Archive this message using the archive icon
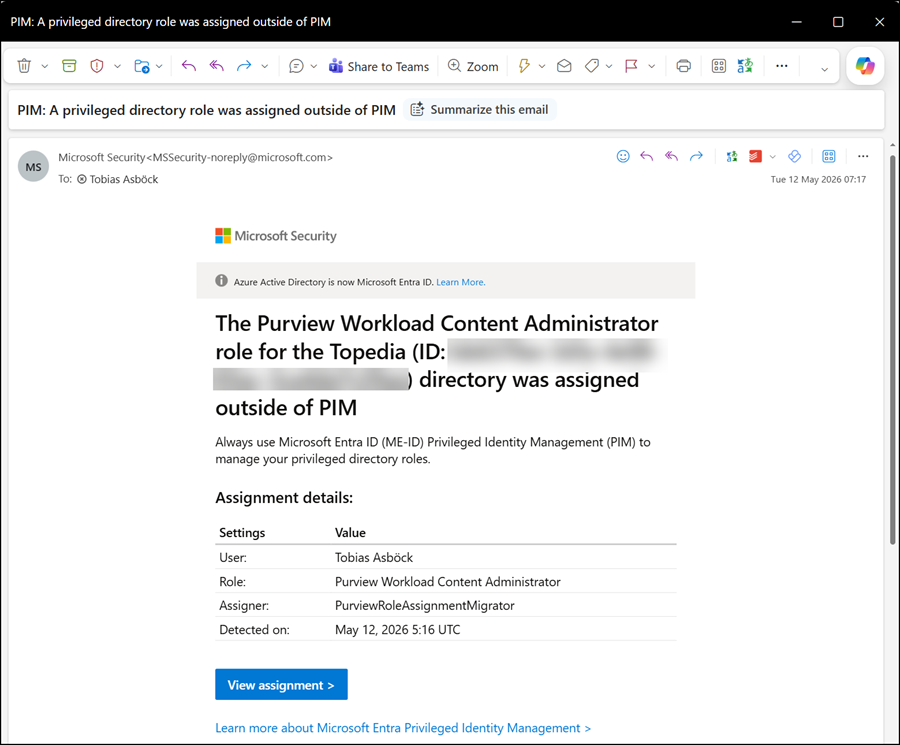 69,66
